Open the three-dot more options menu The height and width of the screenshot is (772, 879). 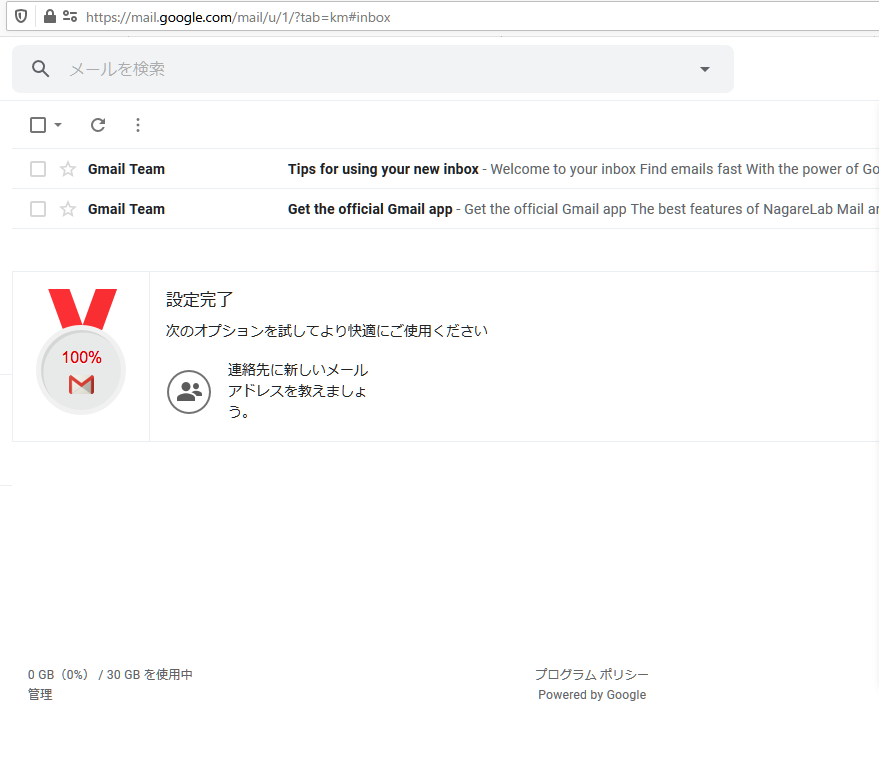[138, 124]
